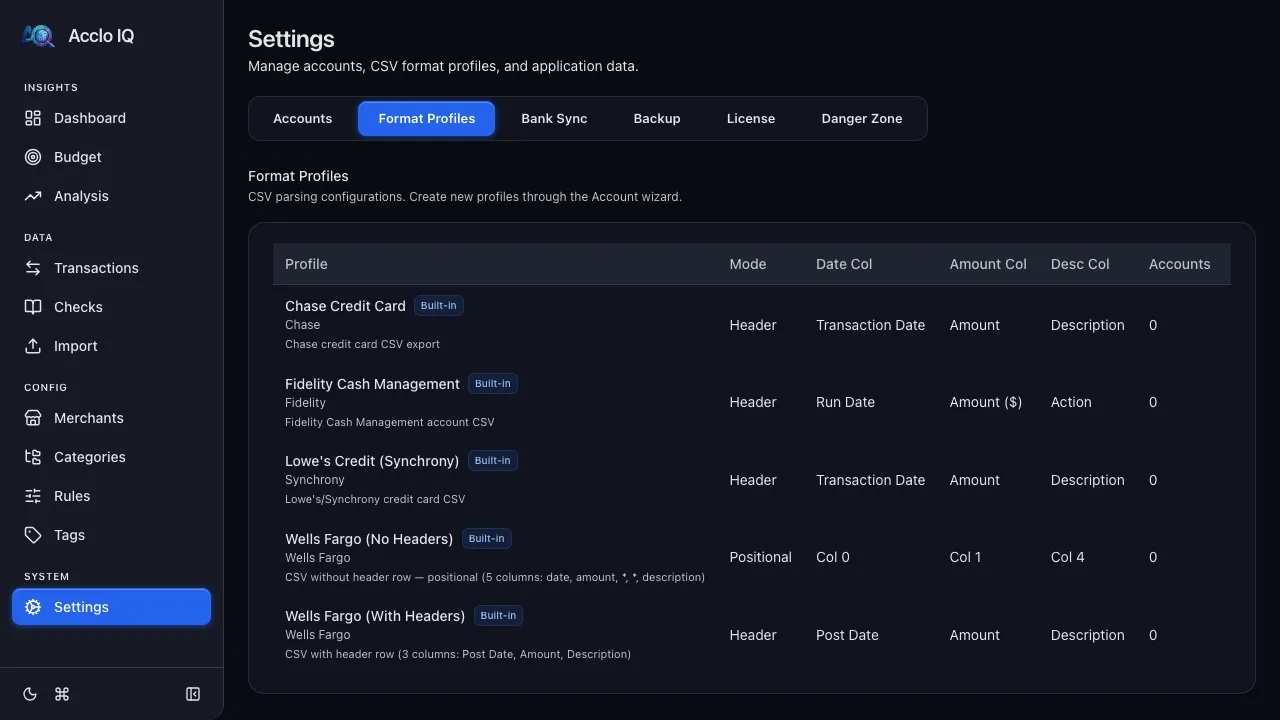
Task: Click the Amount Col column header
Action: click(x=988, y=264)
